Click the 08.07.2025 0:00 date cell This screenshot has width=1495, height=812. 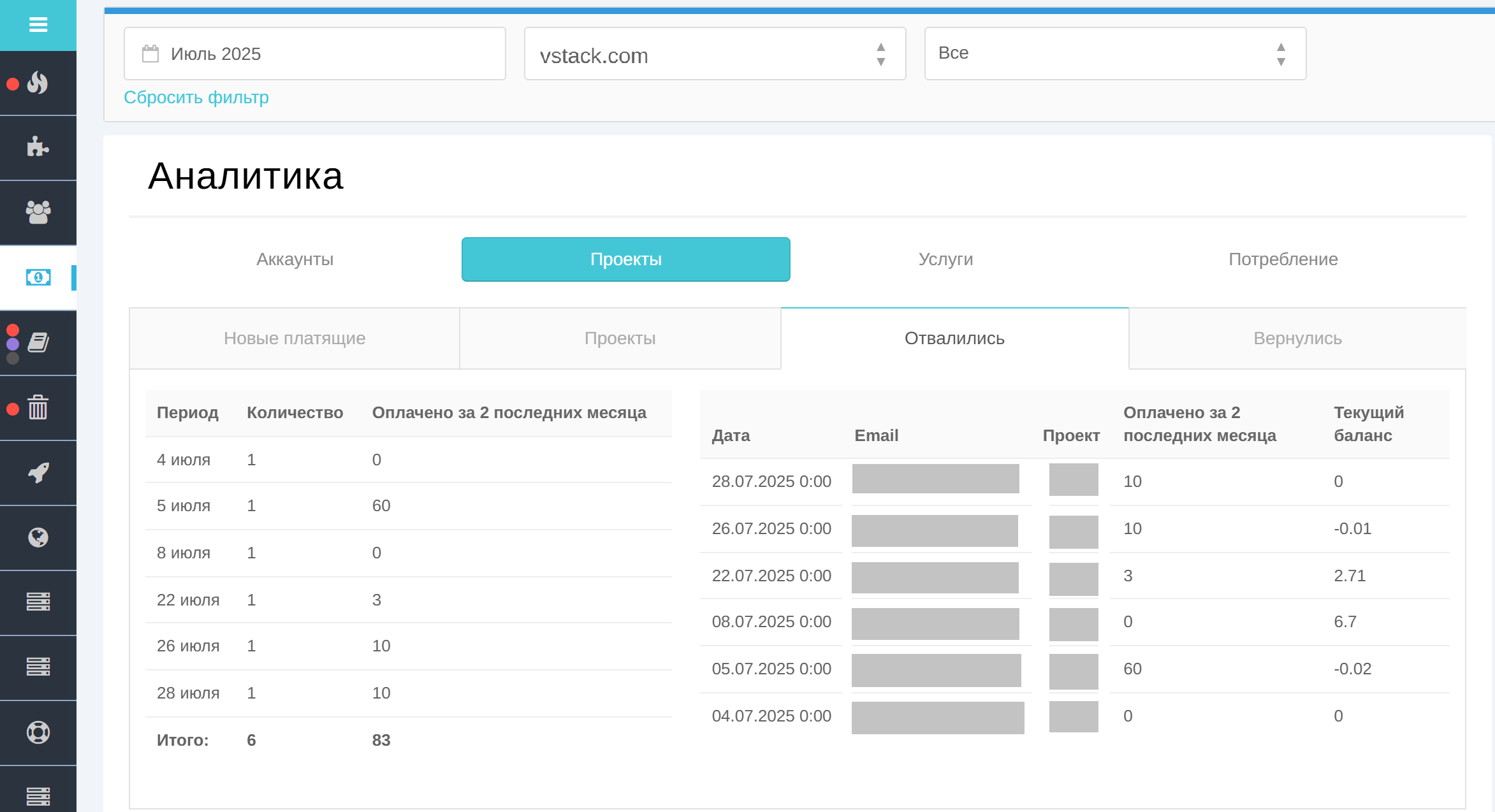(x=771, y=621)
